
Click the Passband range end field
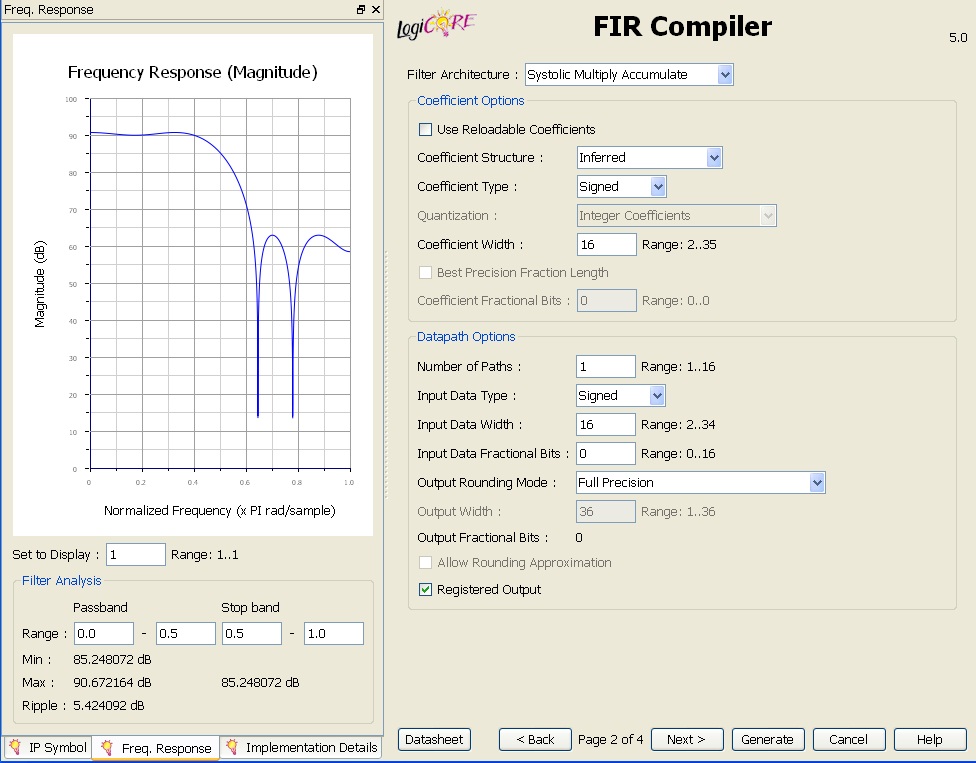point(185,634)
